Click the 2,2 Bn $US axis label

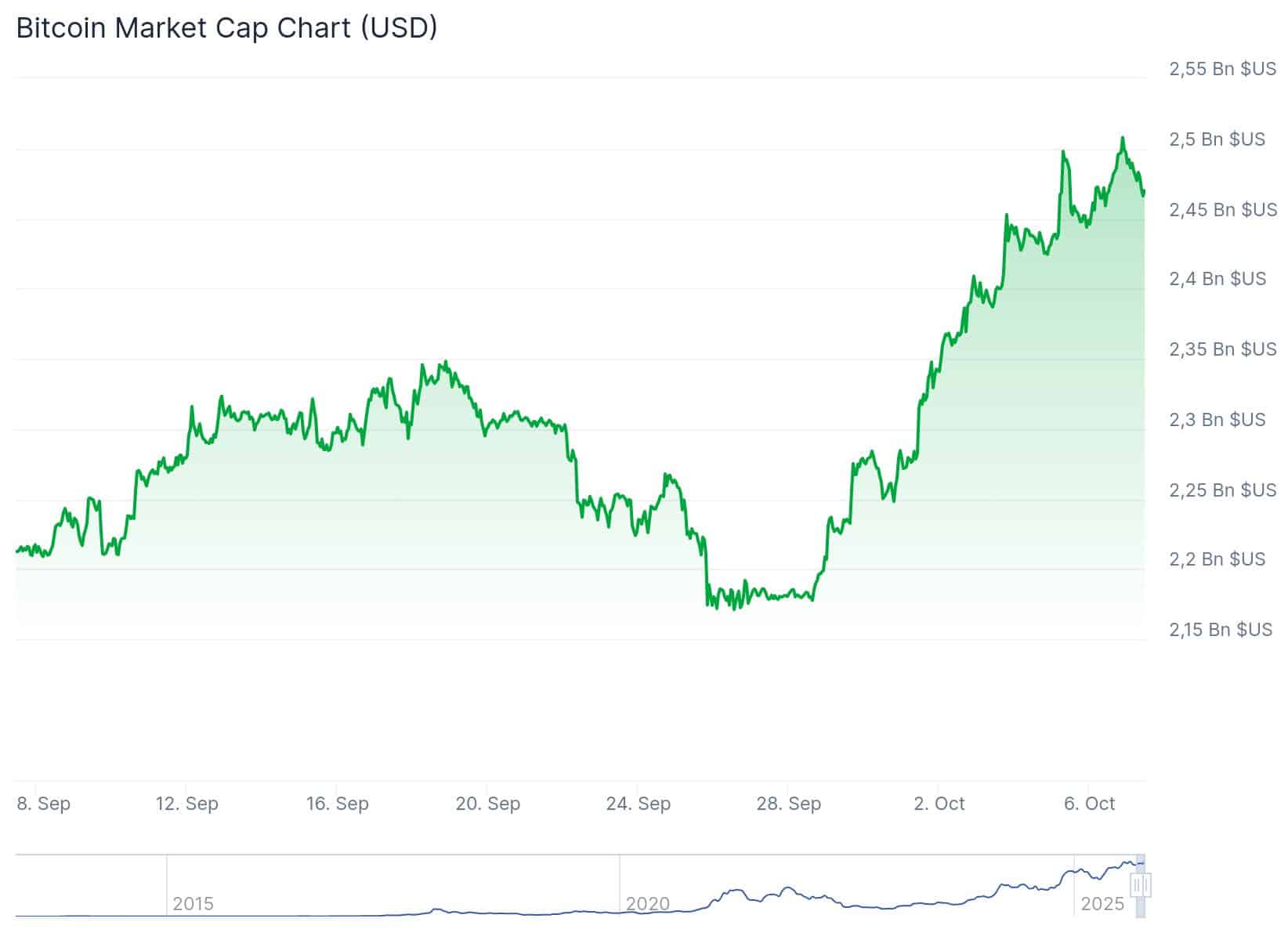1217,559
